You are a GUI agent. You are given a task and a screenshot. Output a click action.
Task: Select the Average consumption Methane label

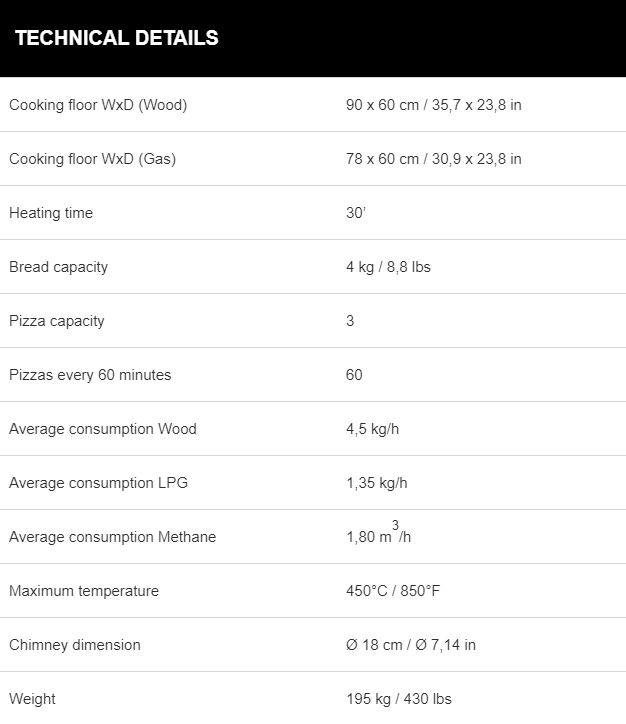click(x=113, y=537)
